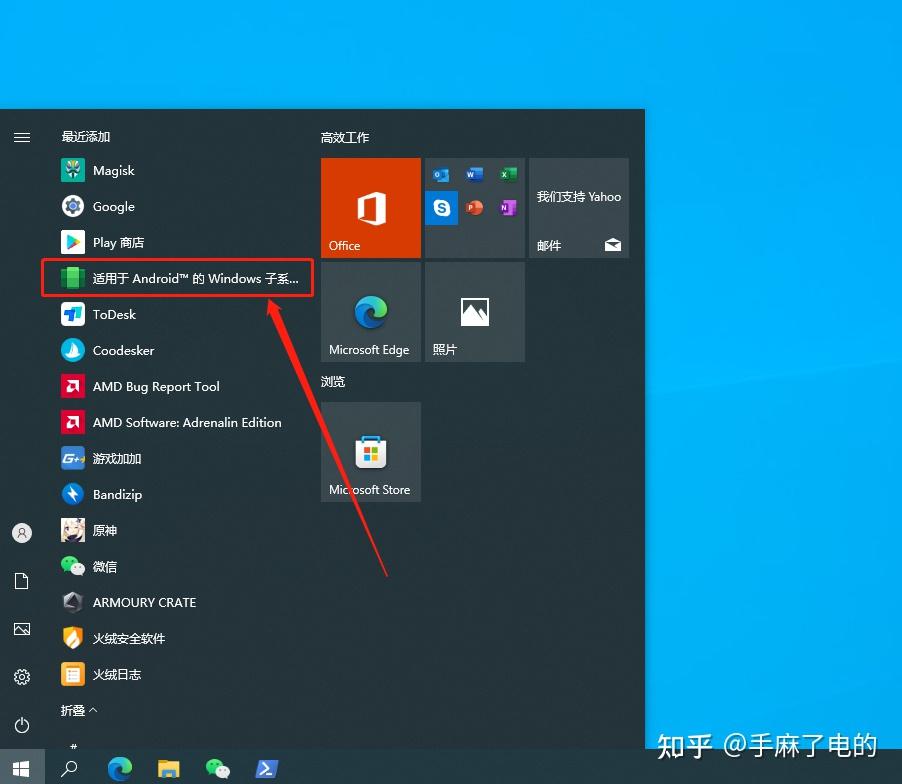Viewport: 902px width, 784px height.
Task: Open the Magisk app icon
Action: coord(72,170)
